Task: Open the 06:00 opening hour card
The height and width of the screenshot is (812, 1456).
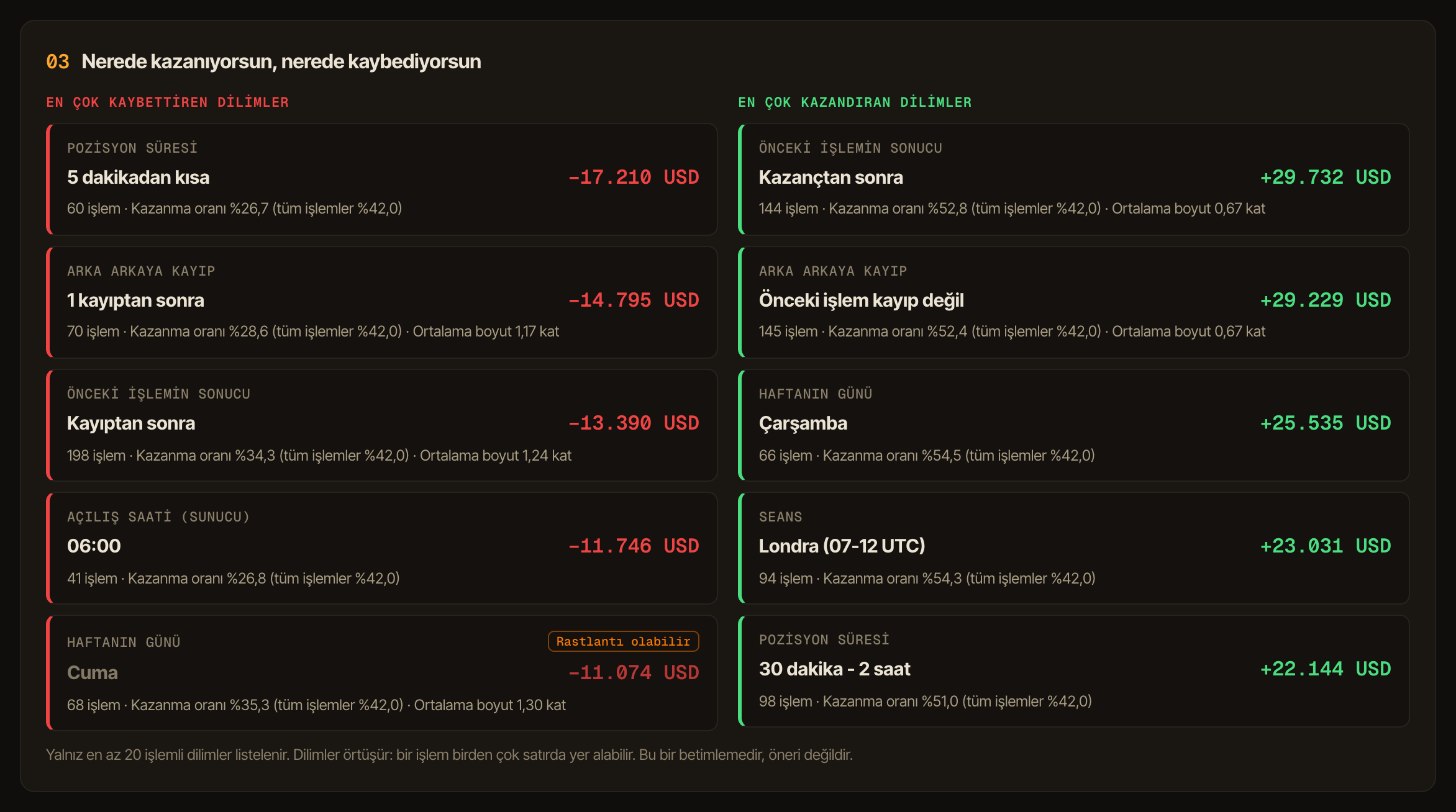Action: [x=382, y=548]
